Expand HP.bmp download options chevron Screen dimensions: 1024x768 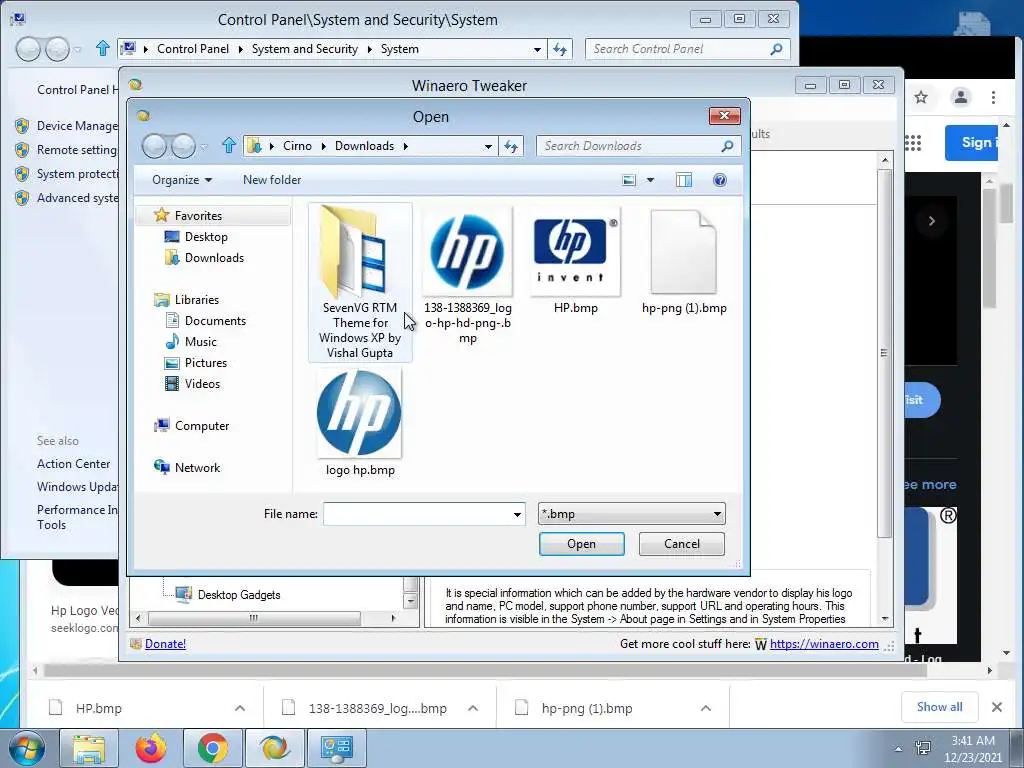pyautogui.click(x=240, y=708)
